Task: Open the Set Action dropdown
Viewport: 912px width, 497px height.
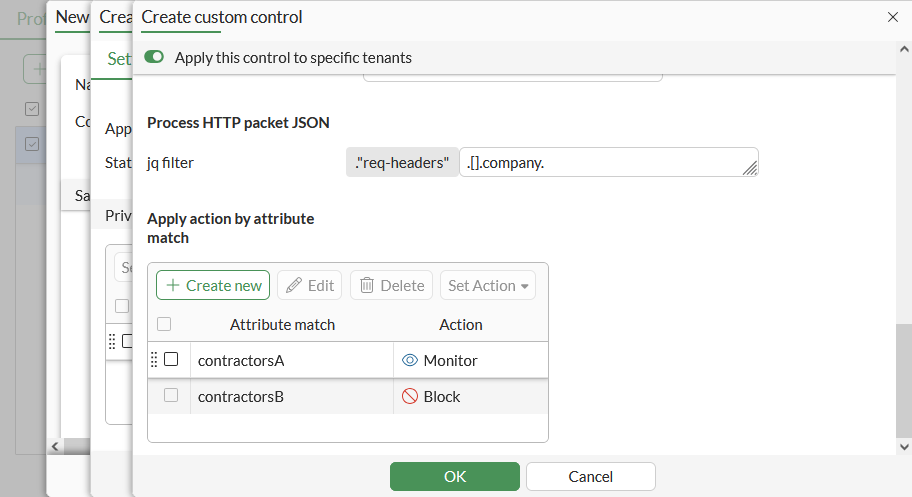Action: pyautogui.click(x=488, y=285)
